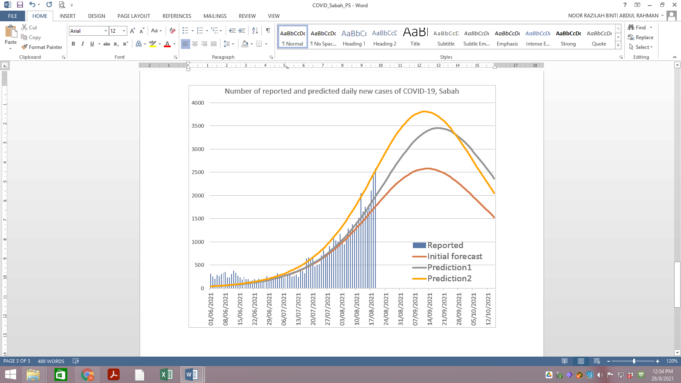This screenshot has height=383, width=681.
Task: Click the chart in the document
Action: pyautogui.click(x=342, y=206)
